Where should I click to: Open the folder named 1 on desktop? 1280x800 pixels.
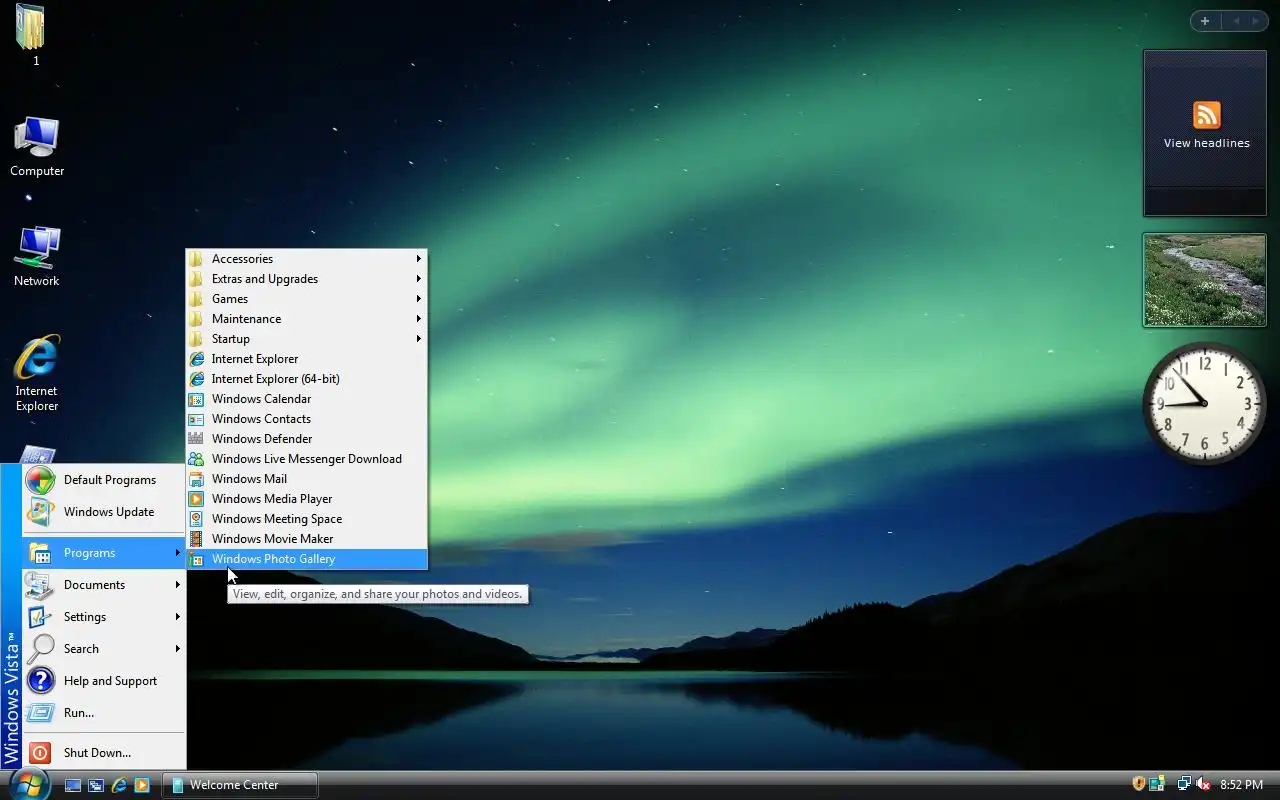(x=31, y=34)
